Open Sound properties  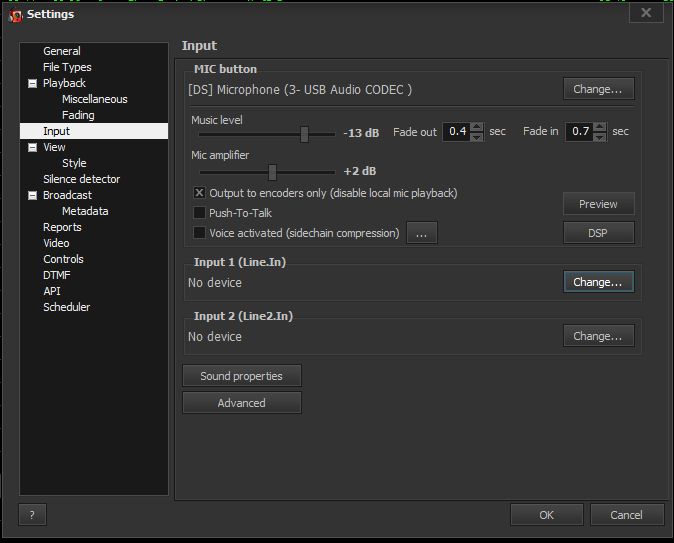[241, 376]
